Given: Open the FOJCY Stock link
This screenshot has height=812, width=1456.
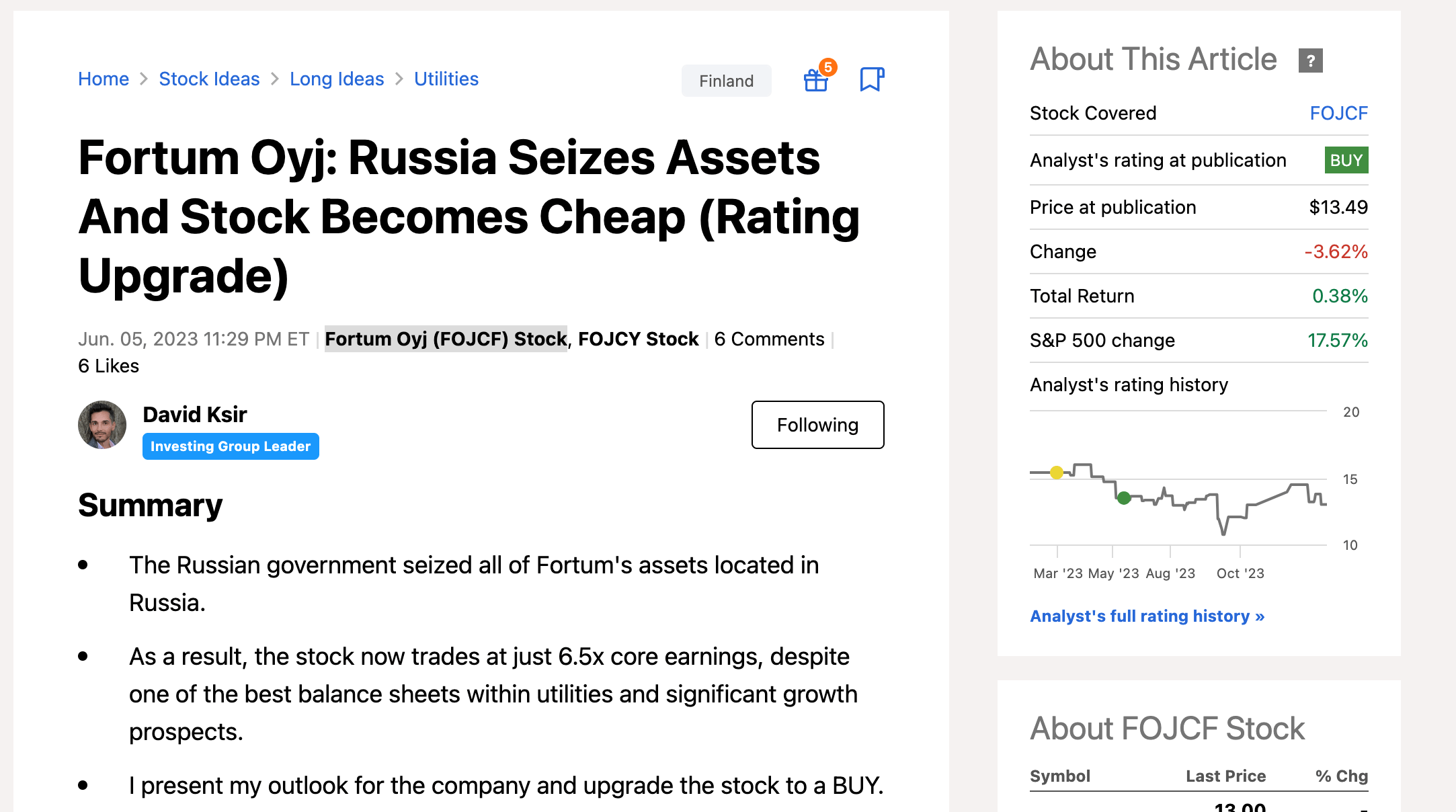Looking at the screenshot, I should [638, 339].
